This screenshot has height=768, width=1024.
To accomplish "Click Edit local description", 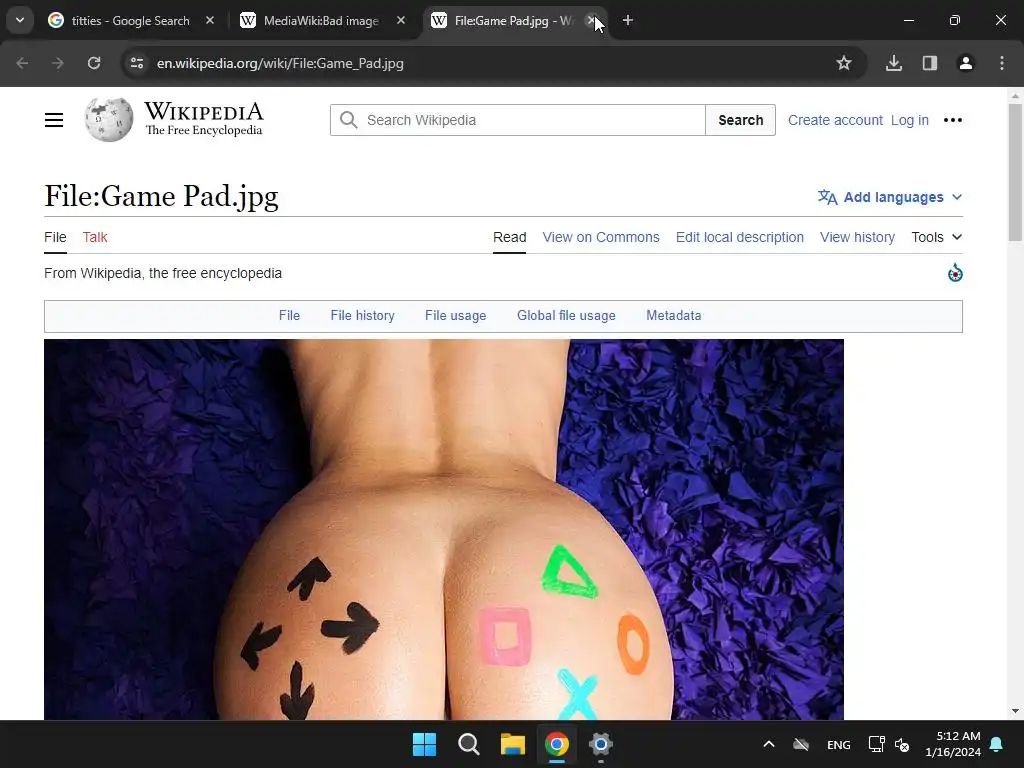I will point(739,237).
